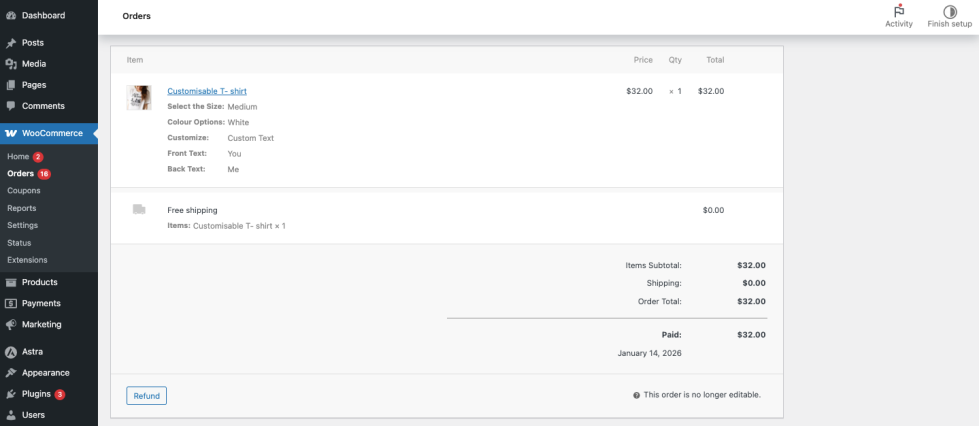Click the Media library icon
The image size is (979, 426).
(x=10, y=64)
